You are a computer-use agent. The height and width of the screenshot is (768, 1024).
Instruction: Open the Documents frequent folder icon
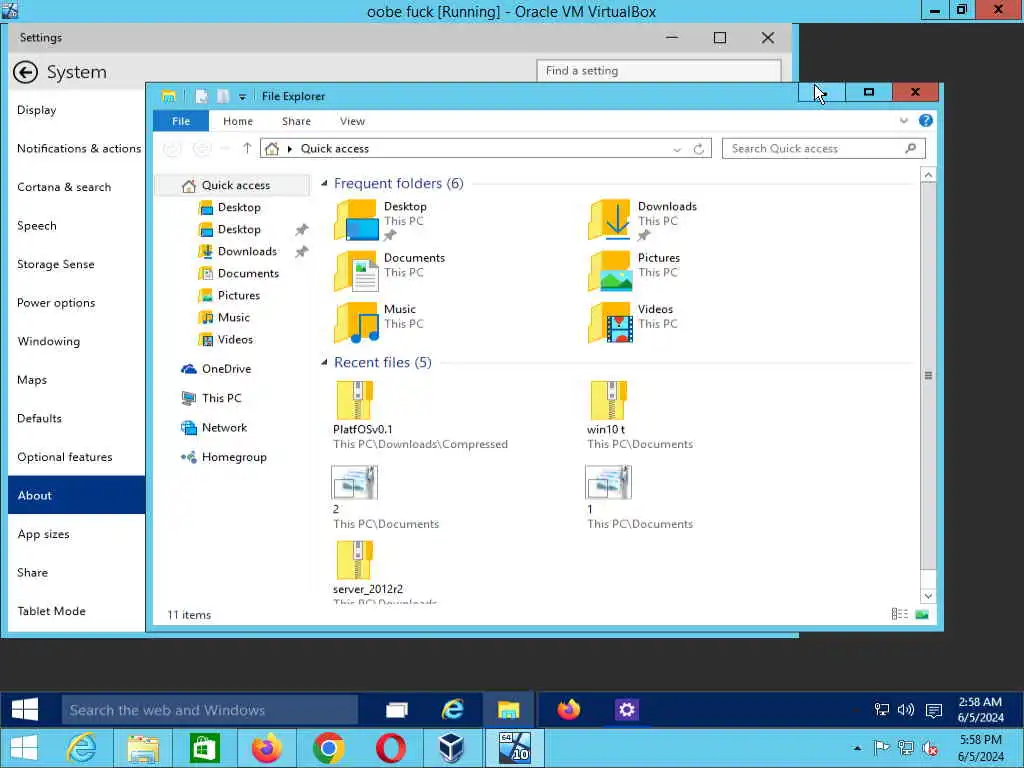pos(356,271)
